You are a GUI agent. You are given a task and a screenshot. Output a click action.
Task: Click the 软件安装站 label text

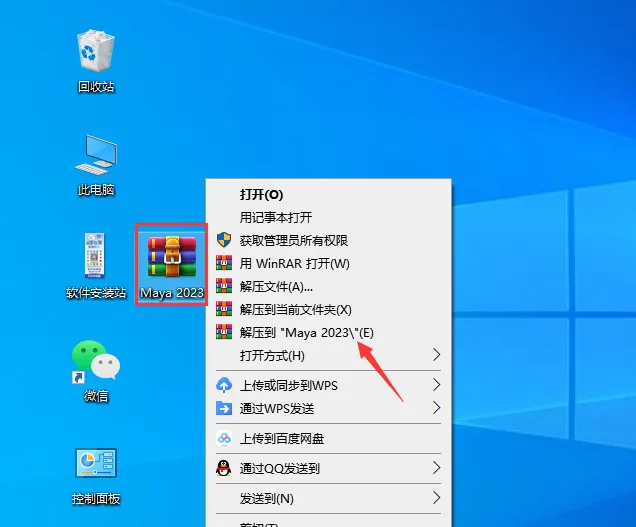click(x=96, y=293)
